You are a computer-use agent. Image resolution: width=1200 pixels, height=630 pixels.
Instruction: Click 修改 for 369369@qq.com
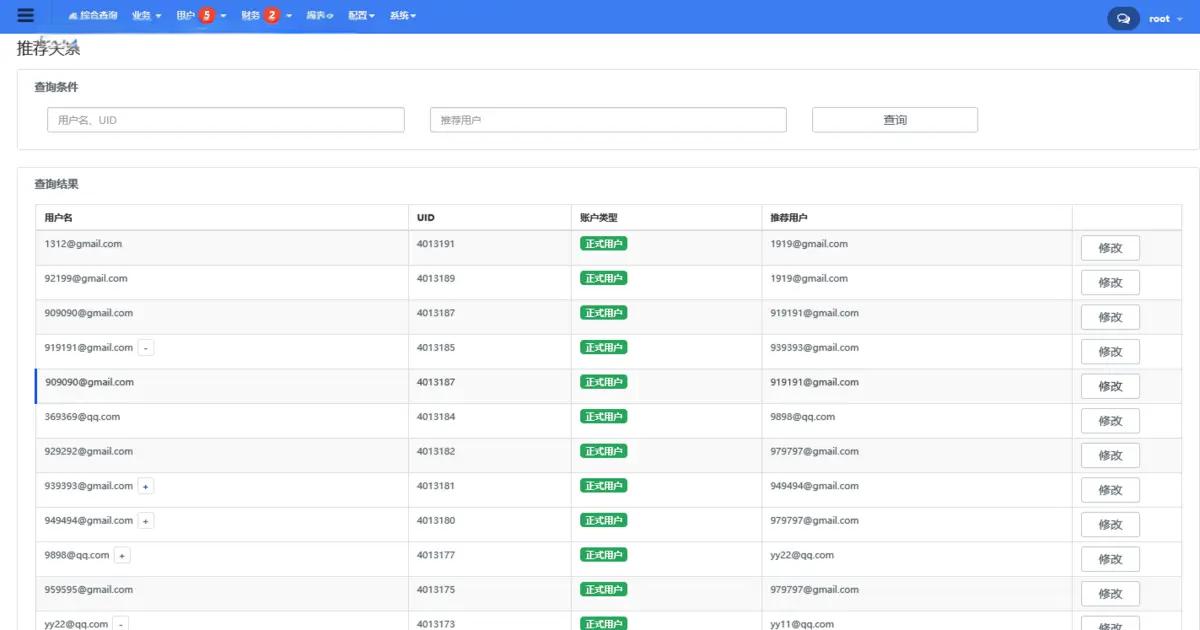pos(1110,420)
